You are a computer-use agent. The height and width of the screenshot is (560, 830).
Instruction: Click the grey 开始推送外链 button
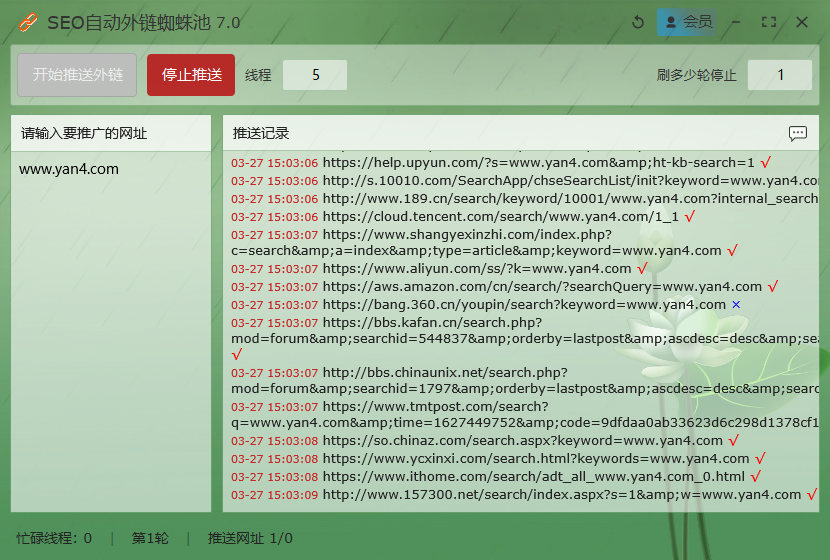click(77, 75)
